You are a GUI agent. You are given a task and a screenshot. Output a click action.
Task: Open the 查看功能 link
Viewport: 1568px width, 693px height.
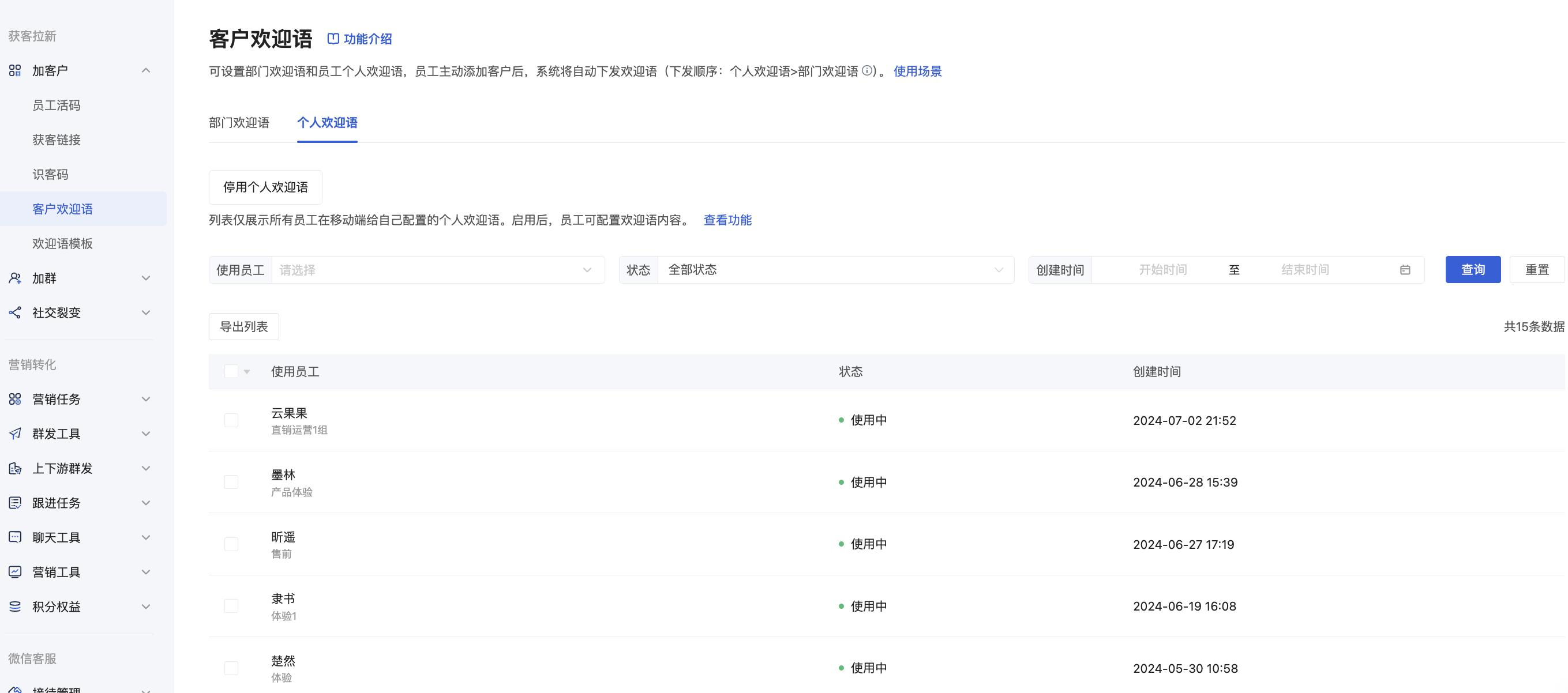coord(728,220)
